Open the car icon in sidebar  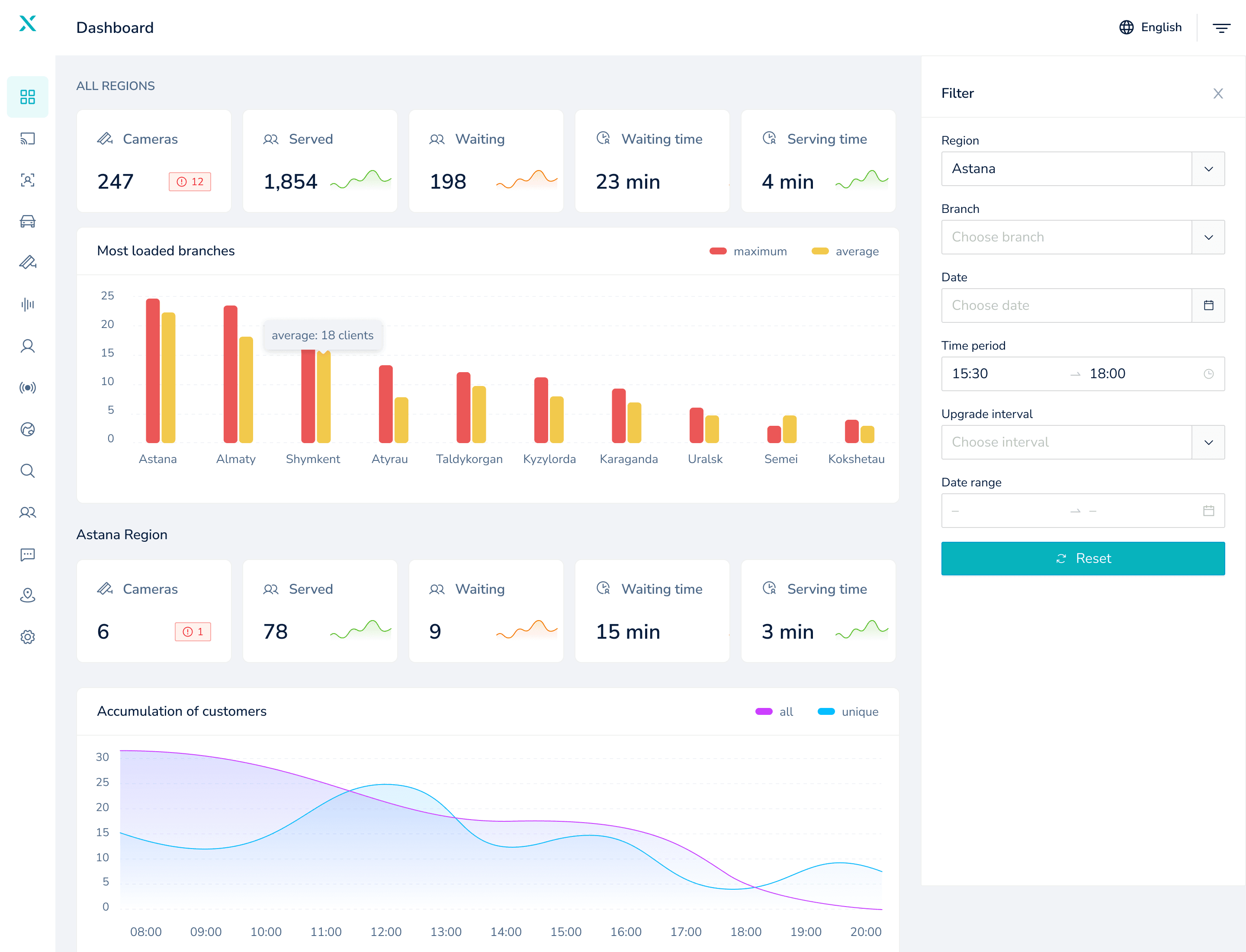tap(27, 222)
